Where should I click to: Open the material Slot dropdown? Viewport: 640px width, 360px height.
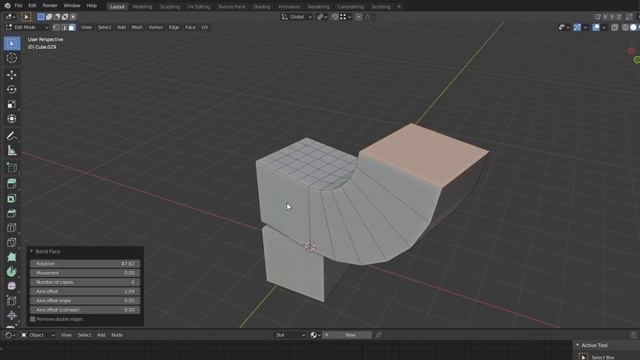[290, 335]
